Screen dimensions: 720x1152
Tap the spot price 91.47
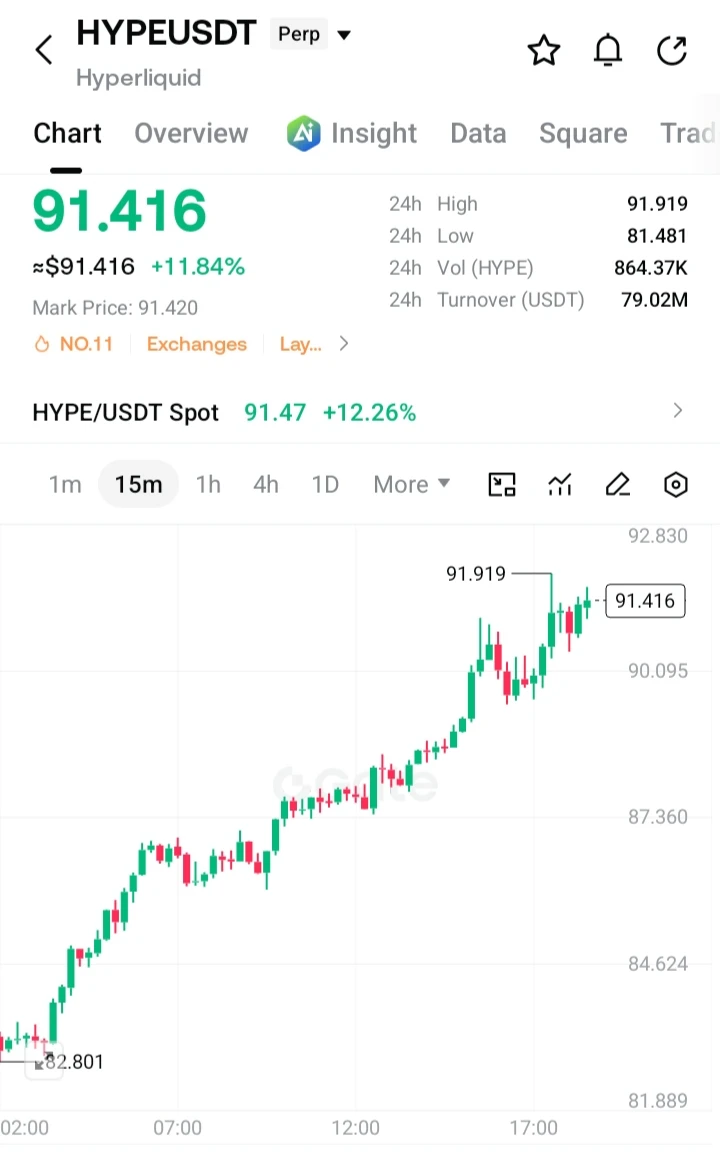point(275,412)
